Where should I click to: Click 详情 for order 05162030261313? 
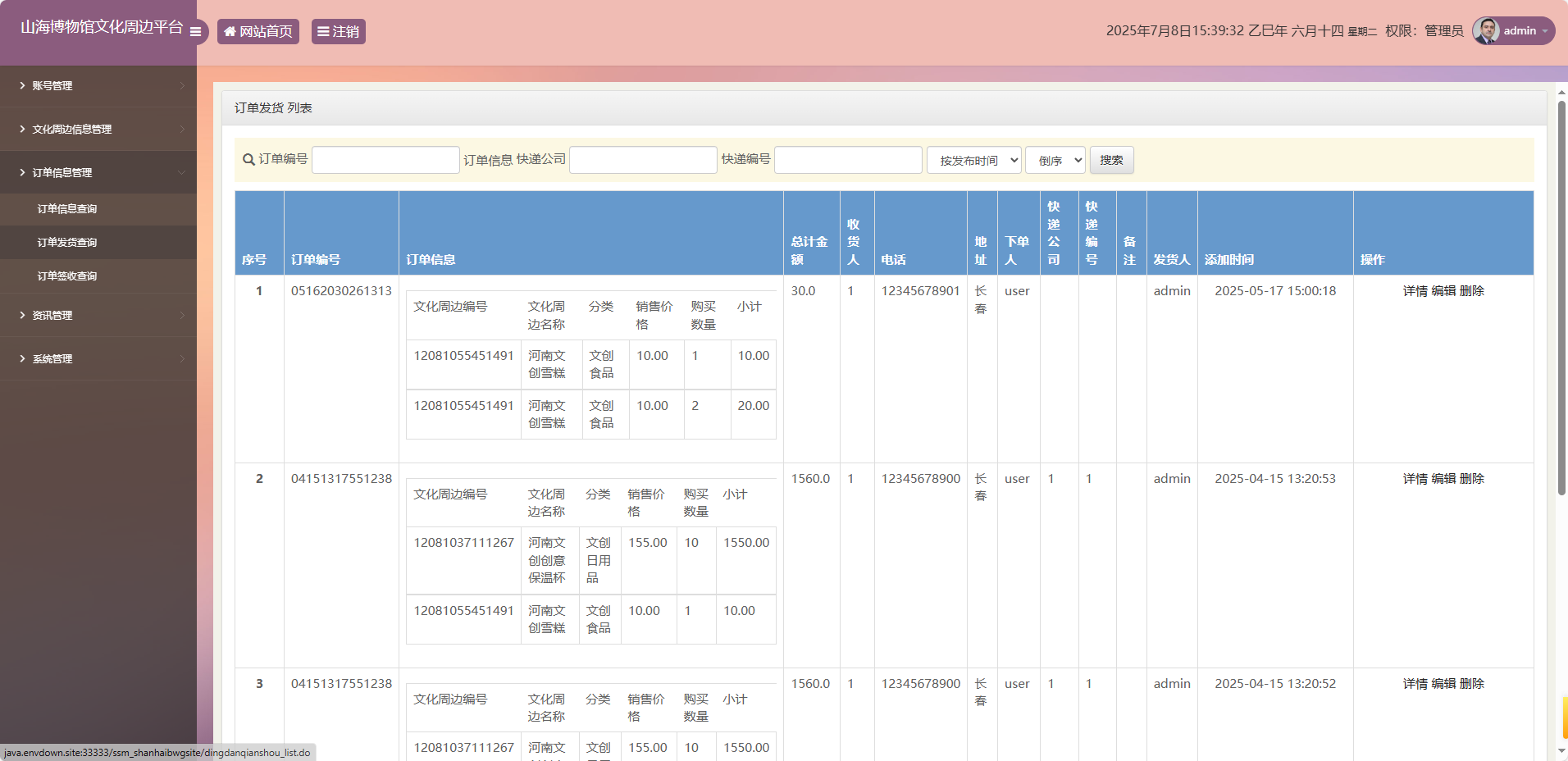click(1415, 291)
